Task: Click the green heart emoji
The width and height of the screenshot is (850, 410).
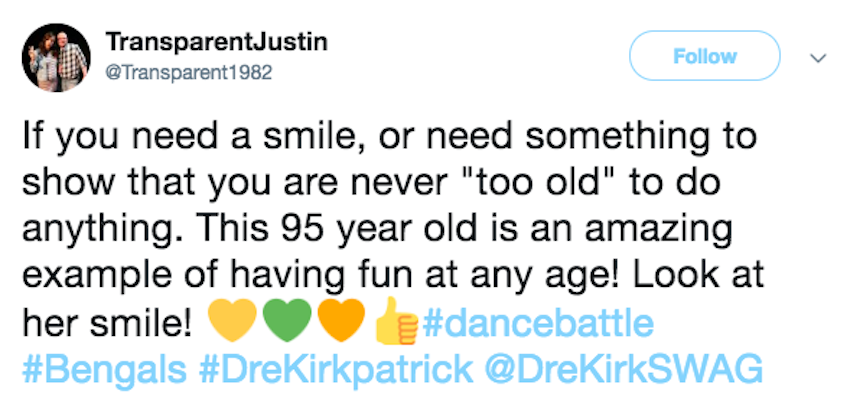Action: 284,324
